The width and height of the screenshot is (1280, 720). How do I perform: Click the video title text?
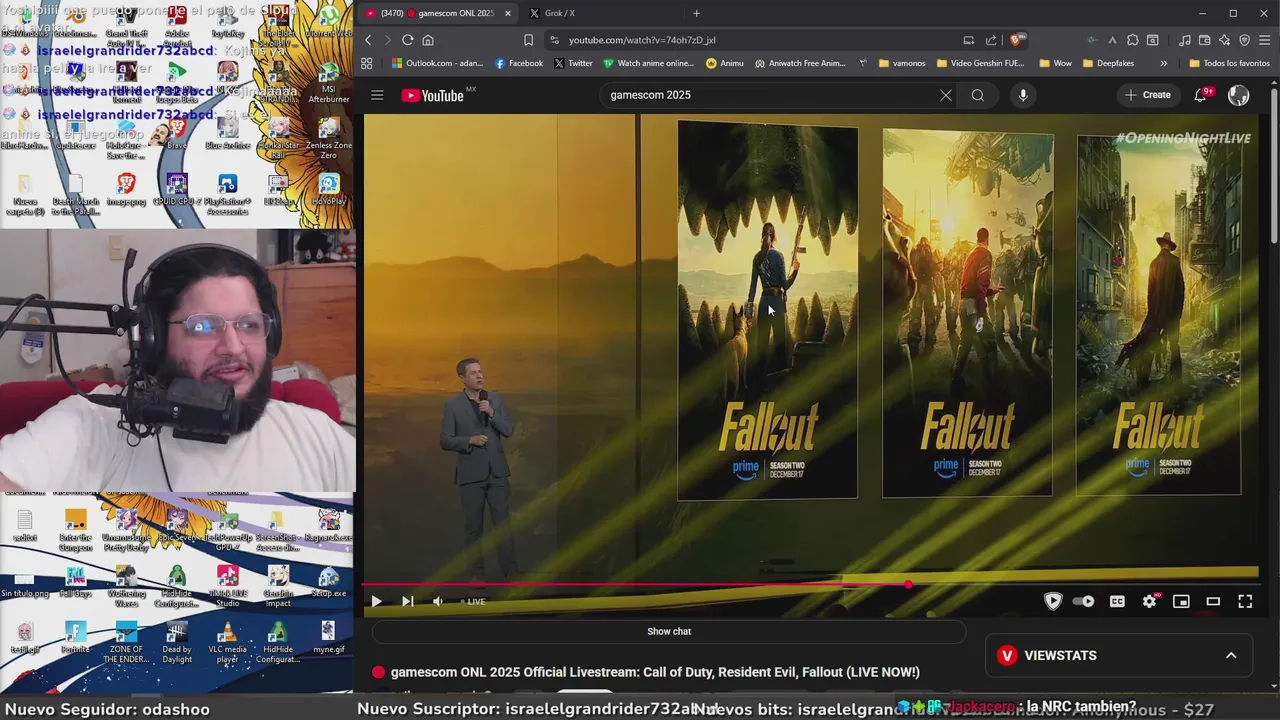(x=655, y=672)
